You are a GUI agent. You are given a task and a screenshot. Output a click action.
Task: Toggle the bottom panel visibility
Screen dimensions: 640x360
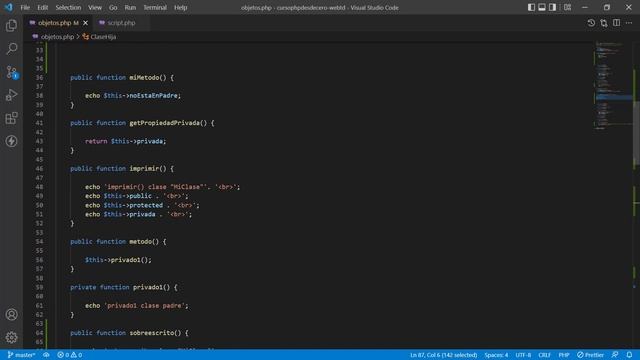tap(542, 7)
